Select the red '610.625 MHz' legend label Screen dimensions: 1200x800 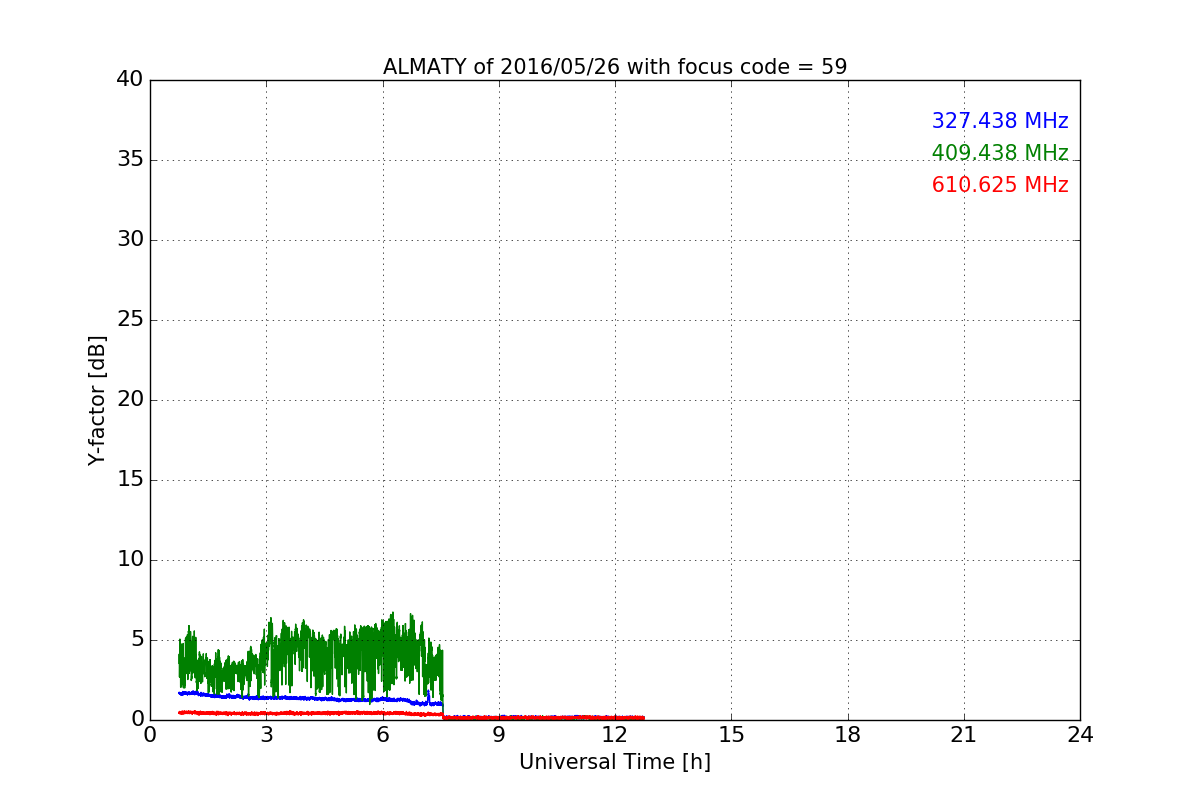(x=1000, y=185)
